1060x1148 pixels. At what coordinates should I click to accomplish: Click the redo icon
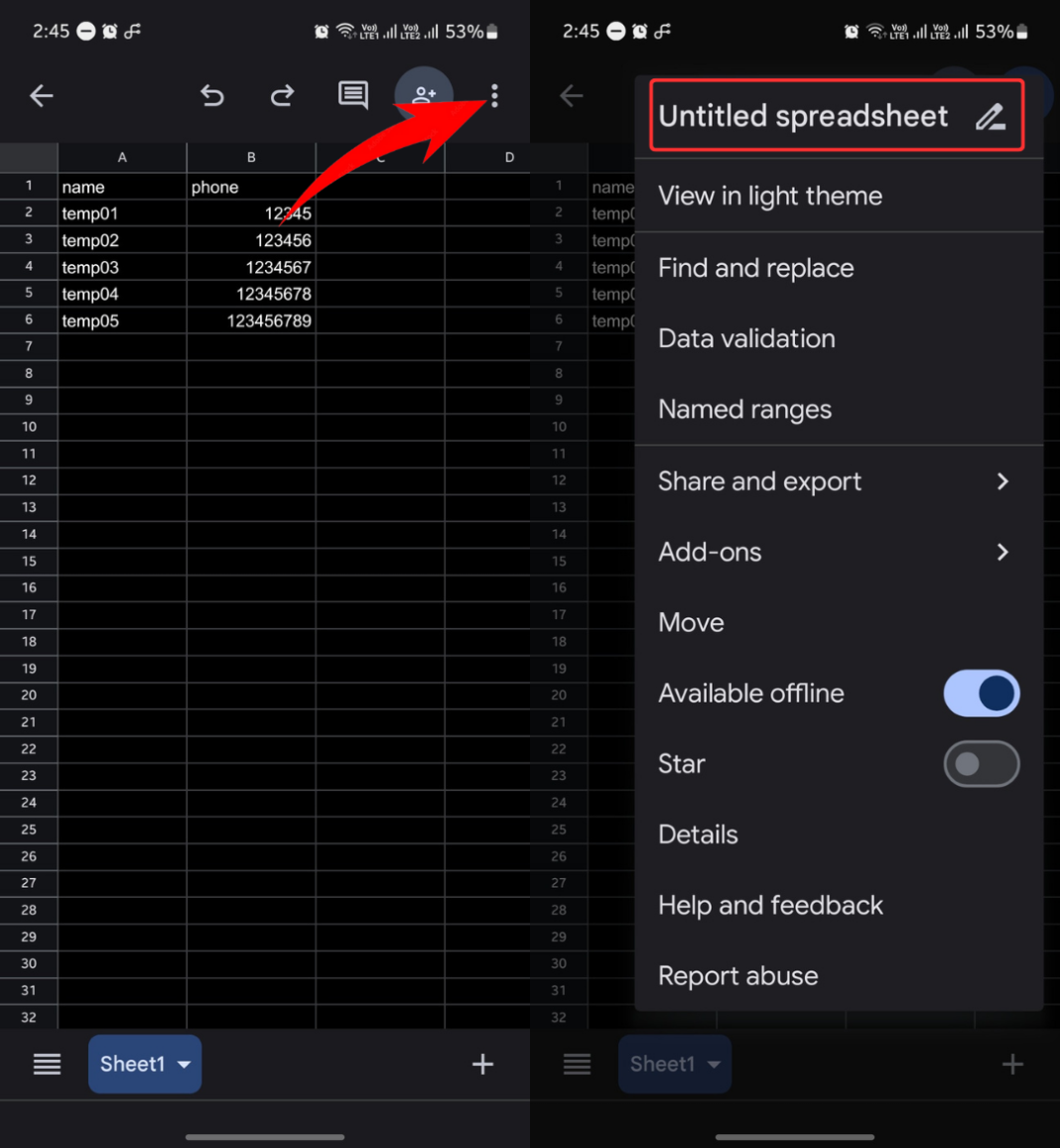point(283,96)
